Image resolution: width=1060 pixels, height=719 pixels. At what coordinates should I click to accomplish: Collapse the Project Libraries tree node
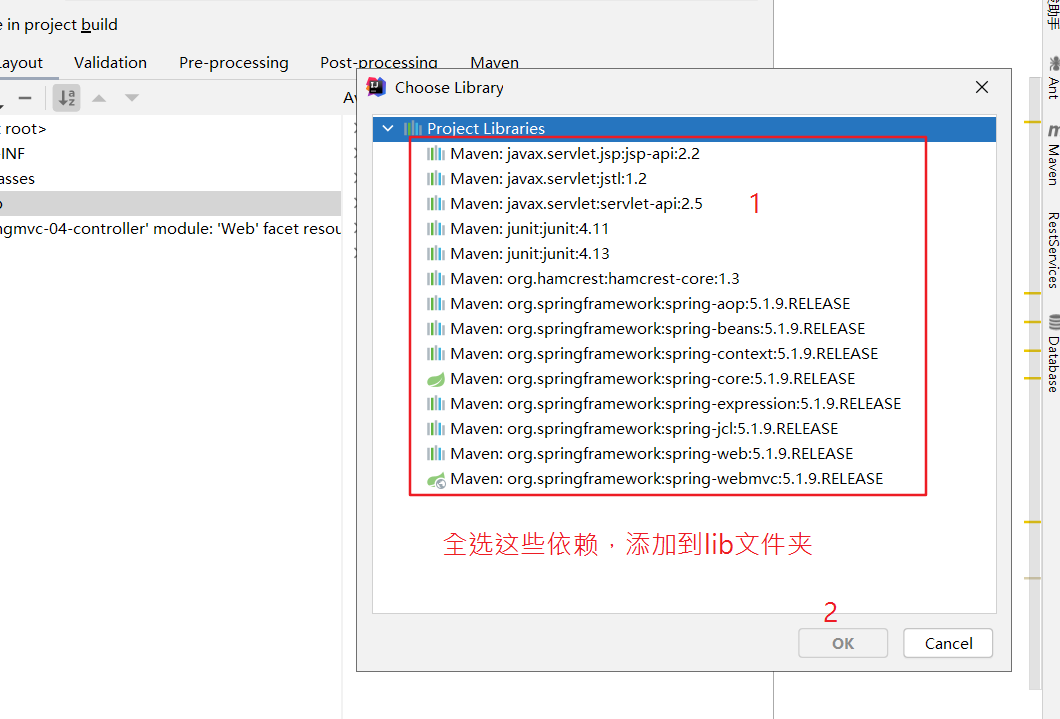pyautogui.click(x=388, y=128)
